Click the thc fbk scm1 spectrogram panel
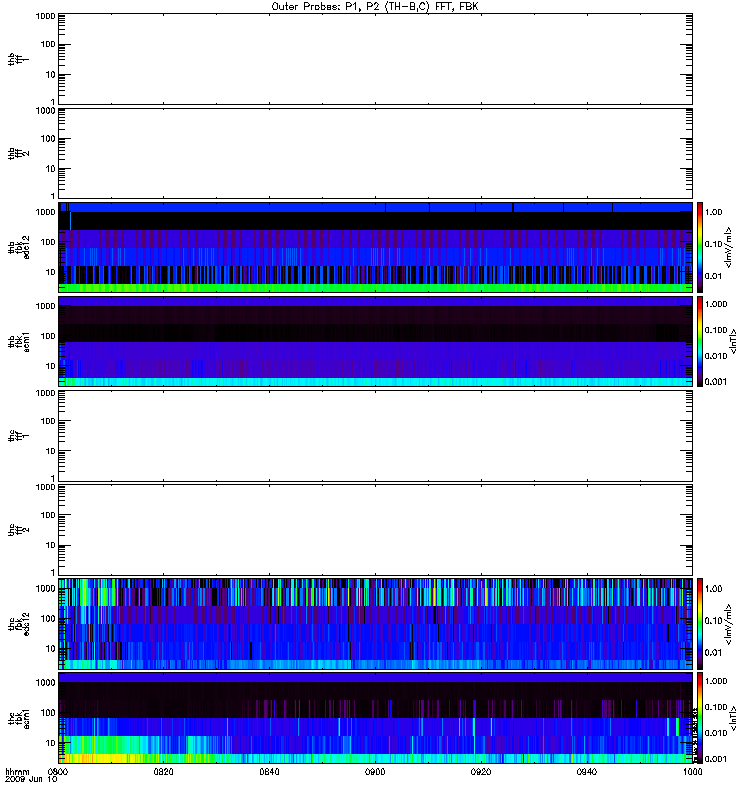Viewport: 750px width, 800px height. pos(375,718)
